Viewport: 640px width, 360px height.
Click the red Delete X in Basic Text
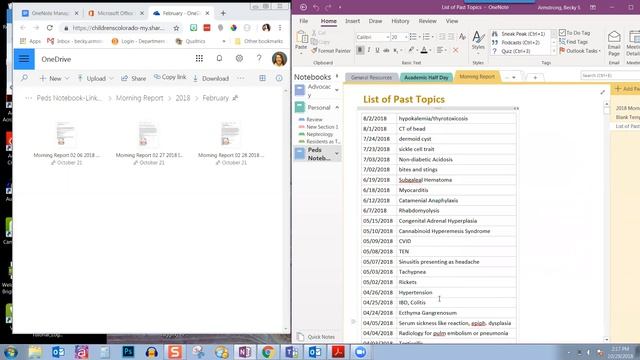click(456, 50)
